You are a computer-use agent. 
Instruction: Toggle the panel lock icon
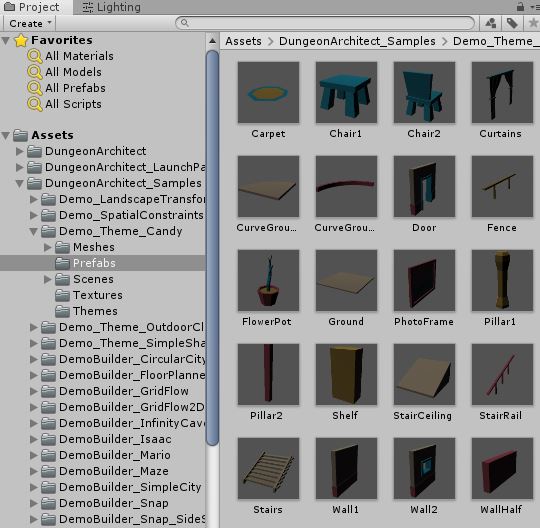click(520, 6)
